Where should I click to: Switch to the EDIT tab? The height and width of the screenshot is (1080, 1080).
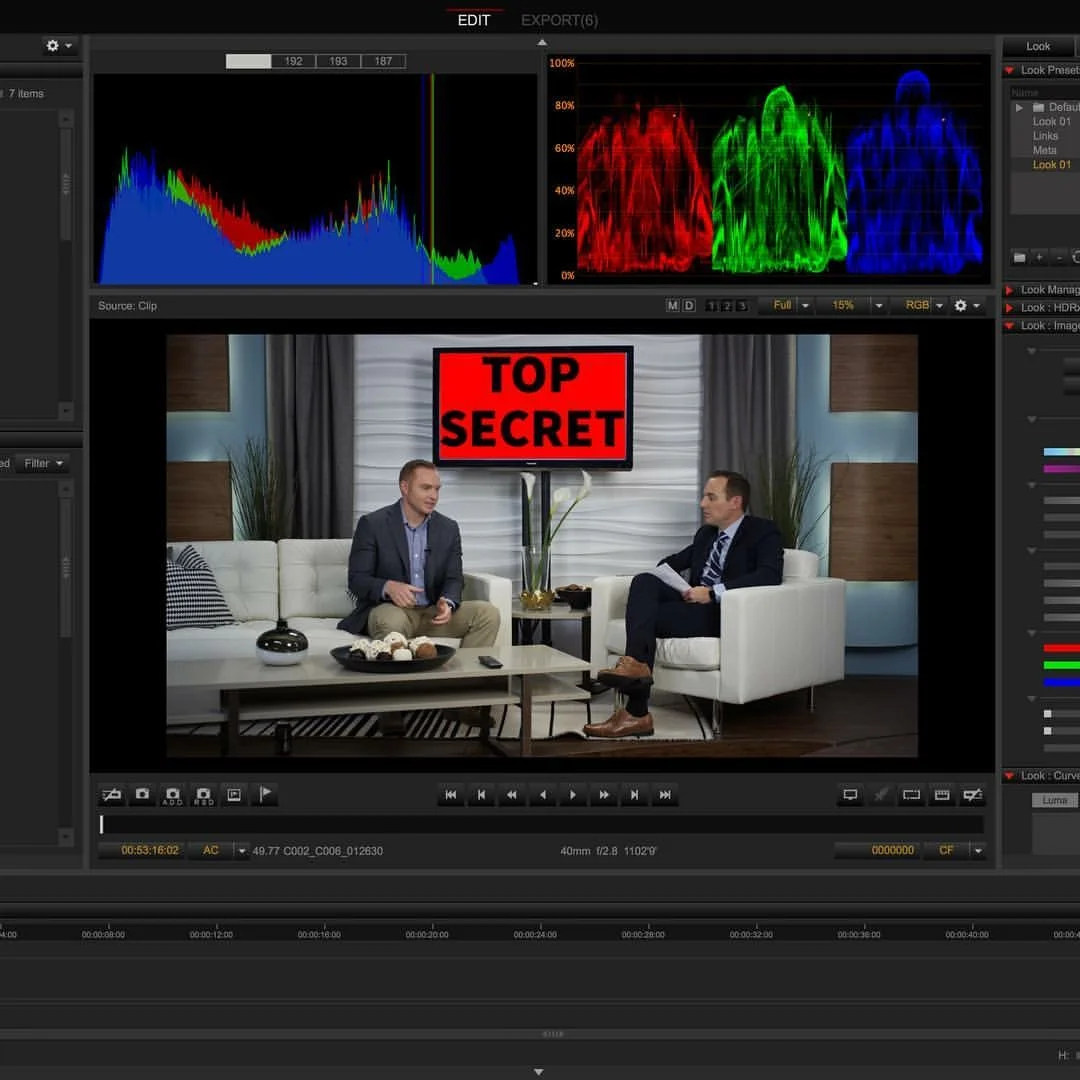pos(474,20)
